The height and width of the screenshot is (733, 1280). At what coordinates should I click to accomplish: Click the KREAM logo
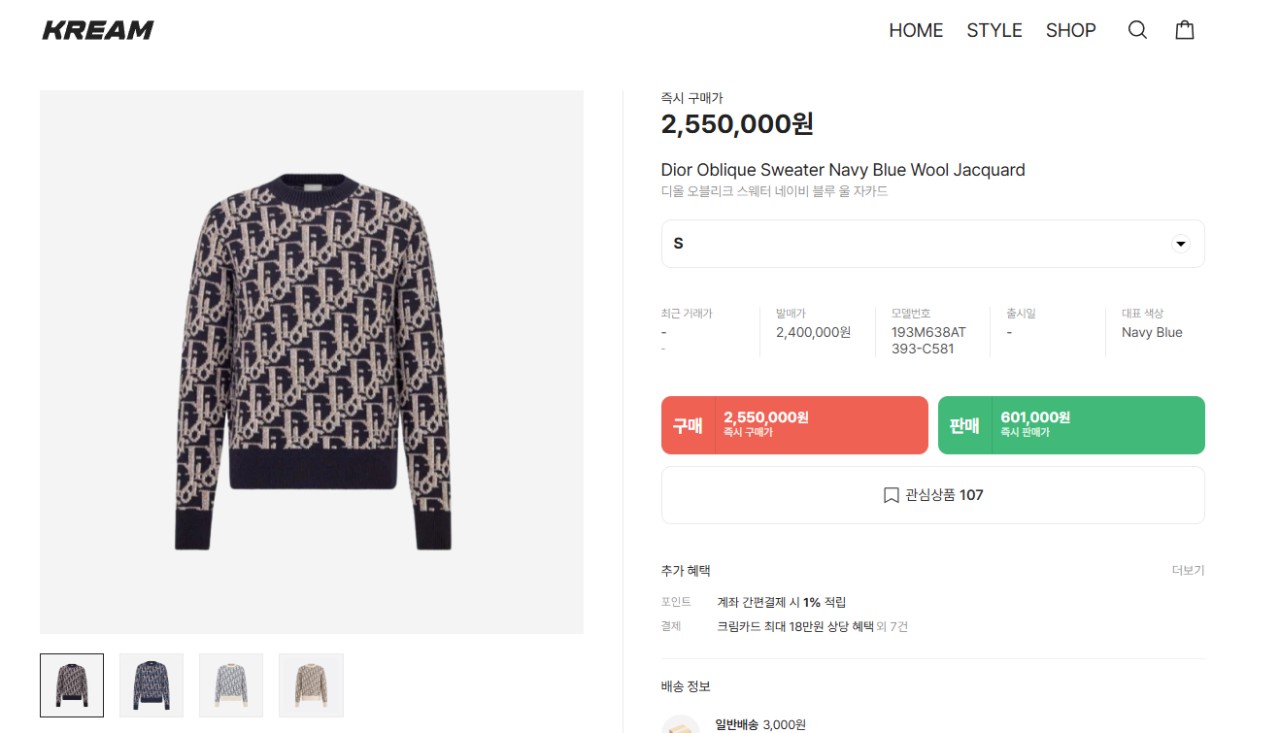98,30
